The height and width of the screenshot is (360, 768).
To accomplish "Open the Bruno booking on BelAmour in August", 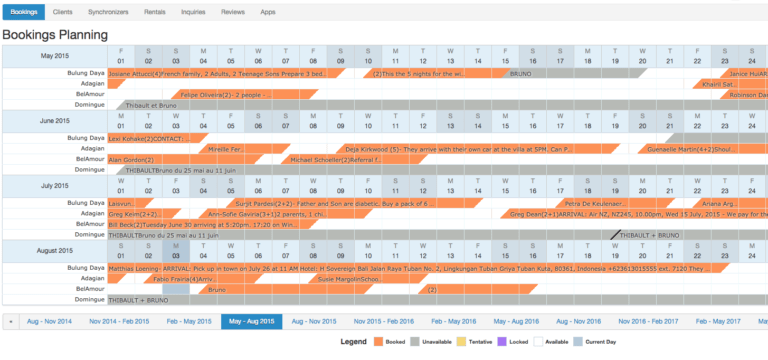I will coord(286,290).
